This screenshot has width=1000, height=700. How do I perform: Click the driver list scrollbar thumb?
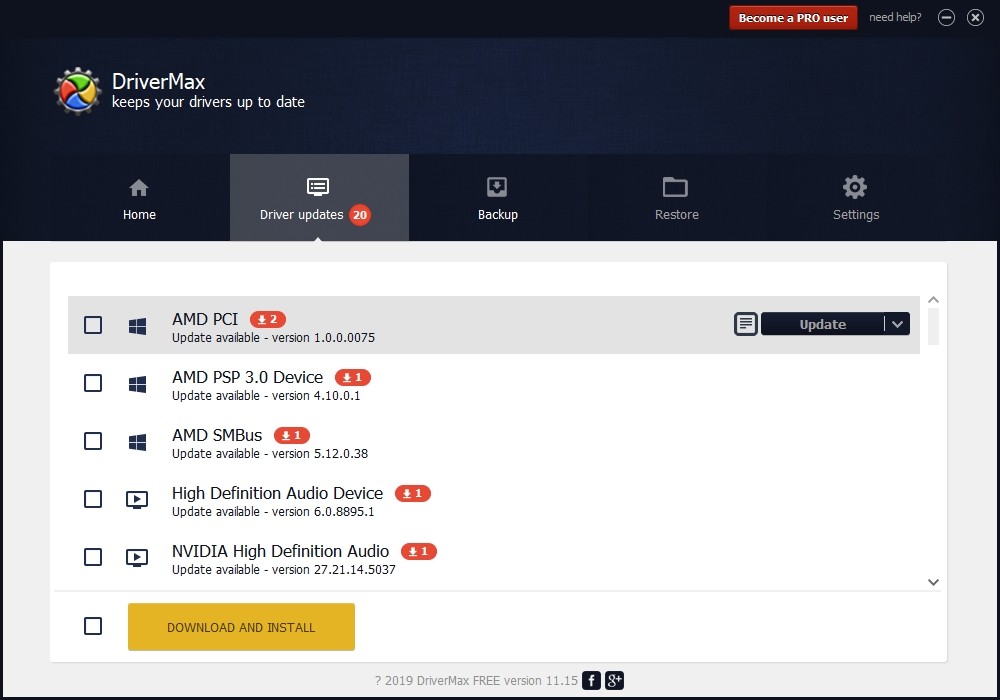pyautogui.click(x=934, y=326)
